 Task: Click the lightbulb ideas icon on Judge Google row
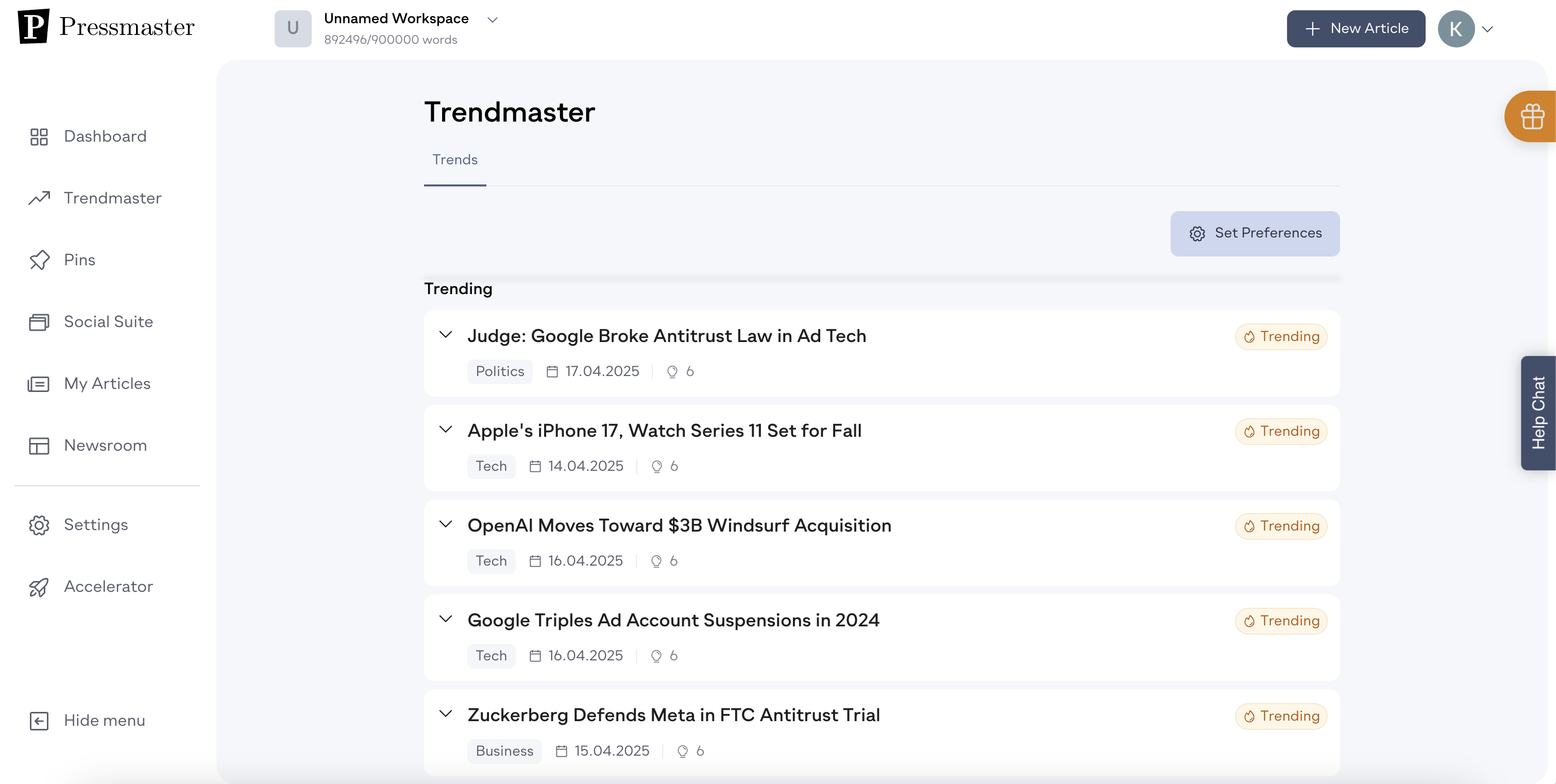(672, 372)
